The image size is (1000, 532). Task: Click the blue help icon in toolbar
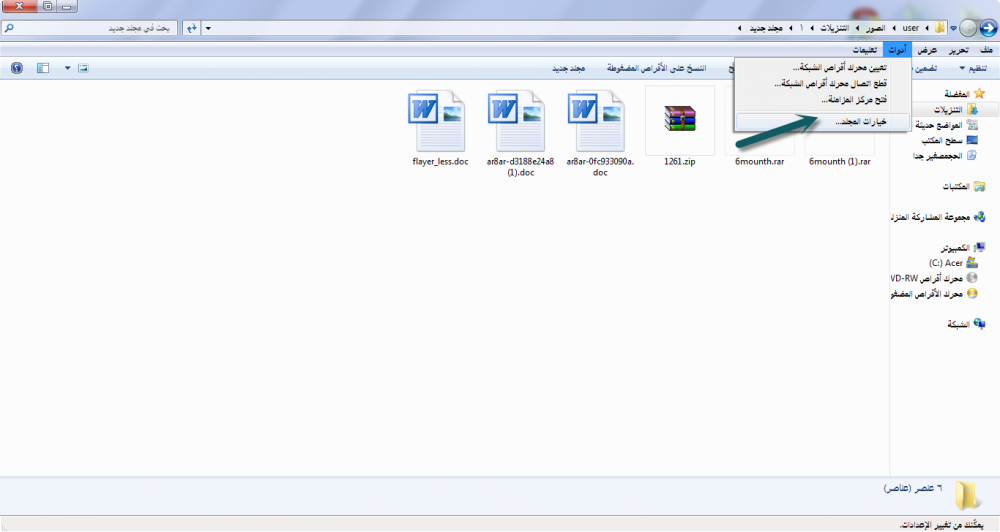(x=17, y=68)
